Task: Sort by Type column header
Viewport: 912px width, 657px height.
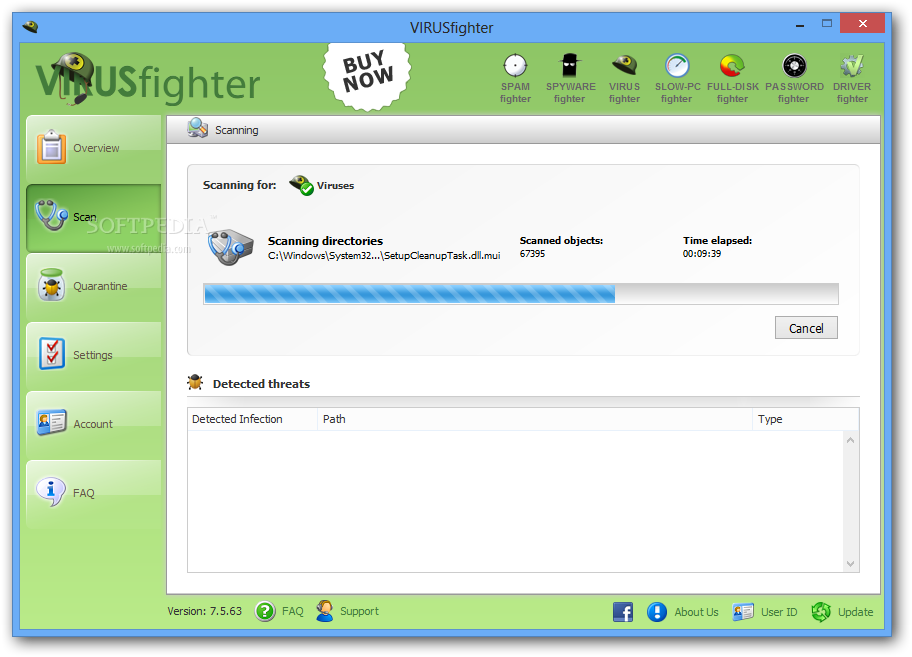Action: coord(805,419)
